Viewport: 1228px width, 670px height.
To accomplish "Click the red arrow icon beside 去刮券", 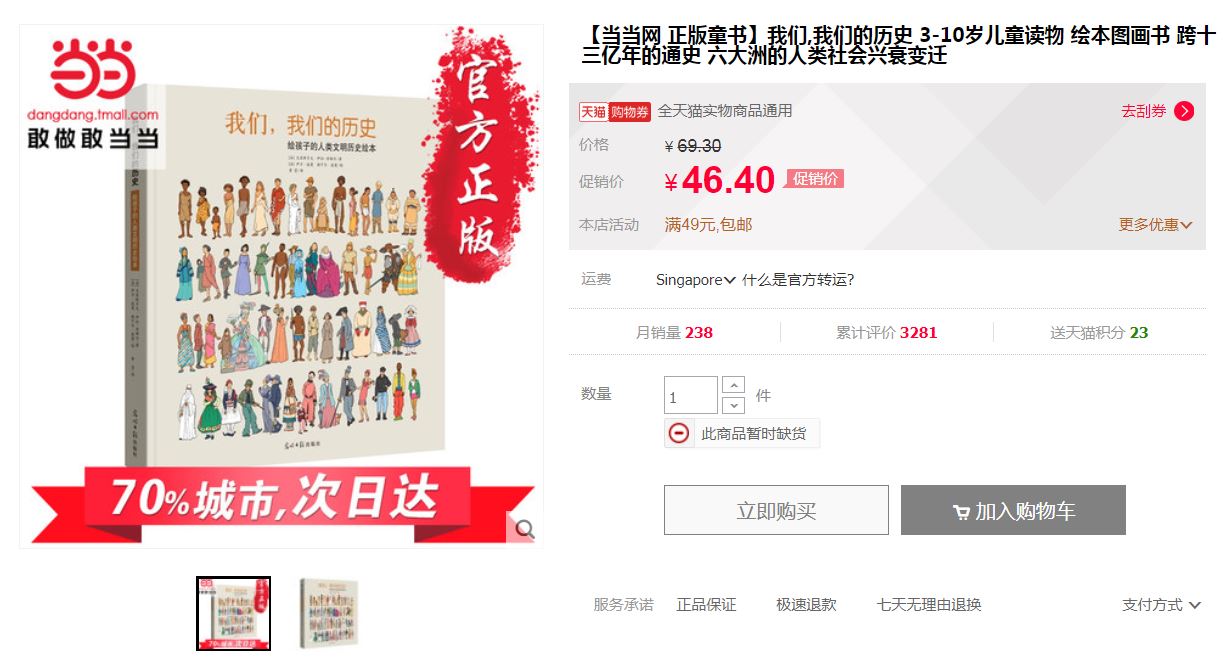I will (1184, 111).
